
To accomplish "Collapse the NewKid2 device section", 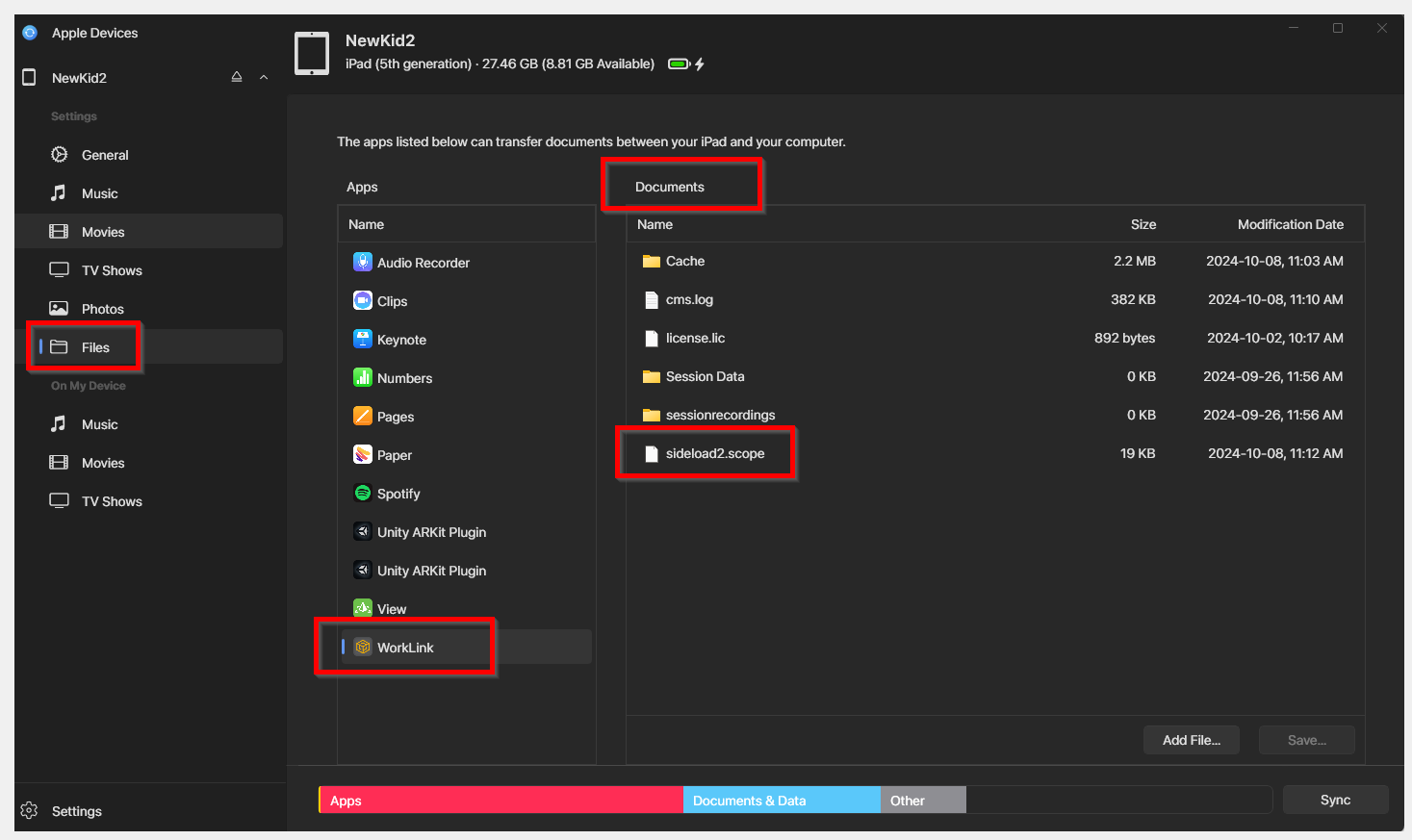I will coord(264,77).
